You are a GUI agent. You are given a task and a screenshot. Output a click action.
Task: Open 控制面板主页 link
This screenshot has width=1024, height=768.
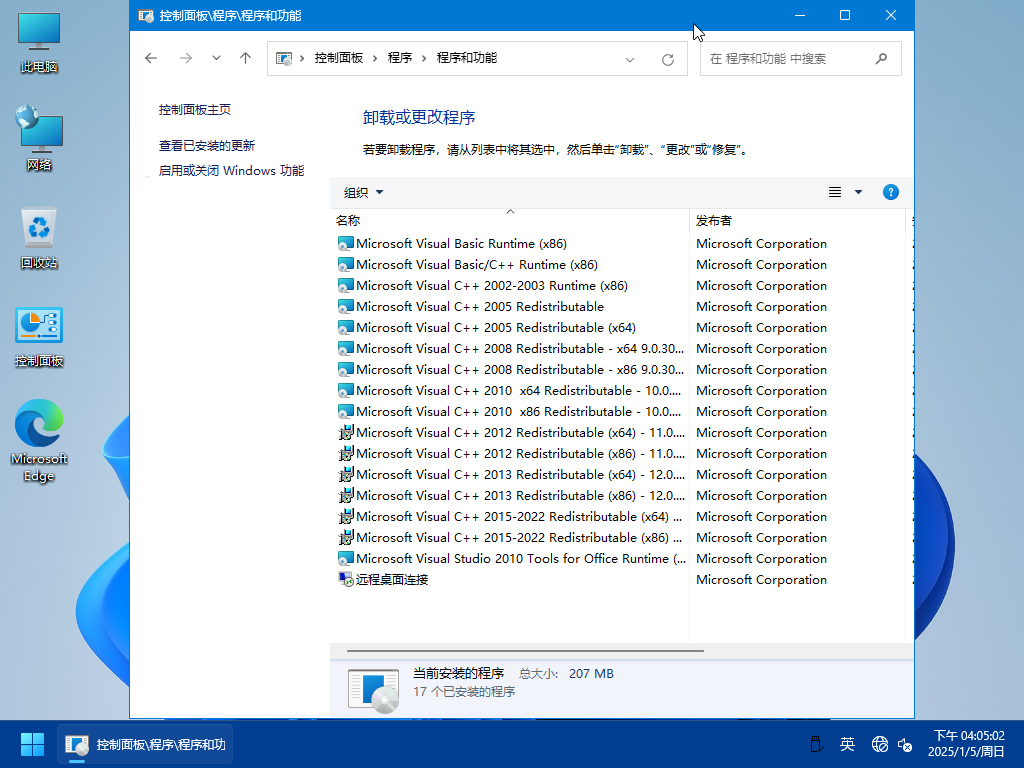coord(195,110)
